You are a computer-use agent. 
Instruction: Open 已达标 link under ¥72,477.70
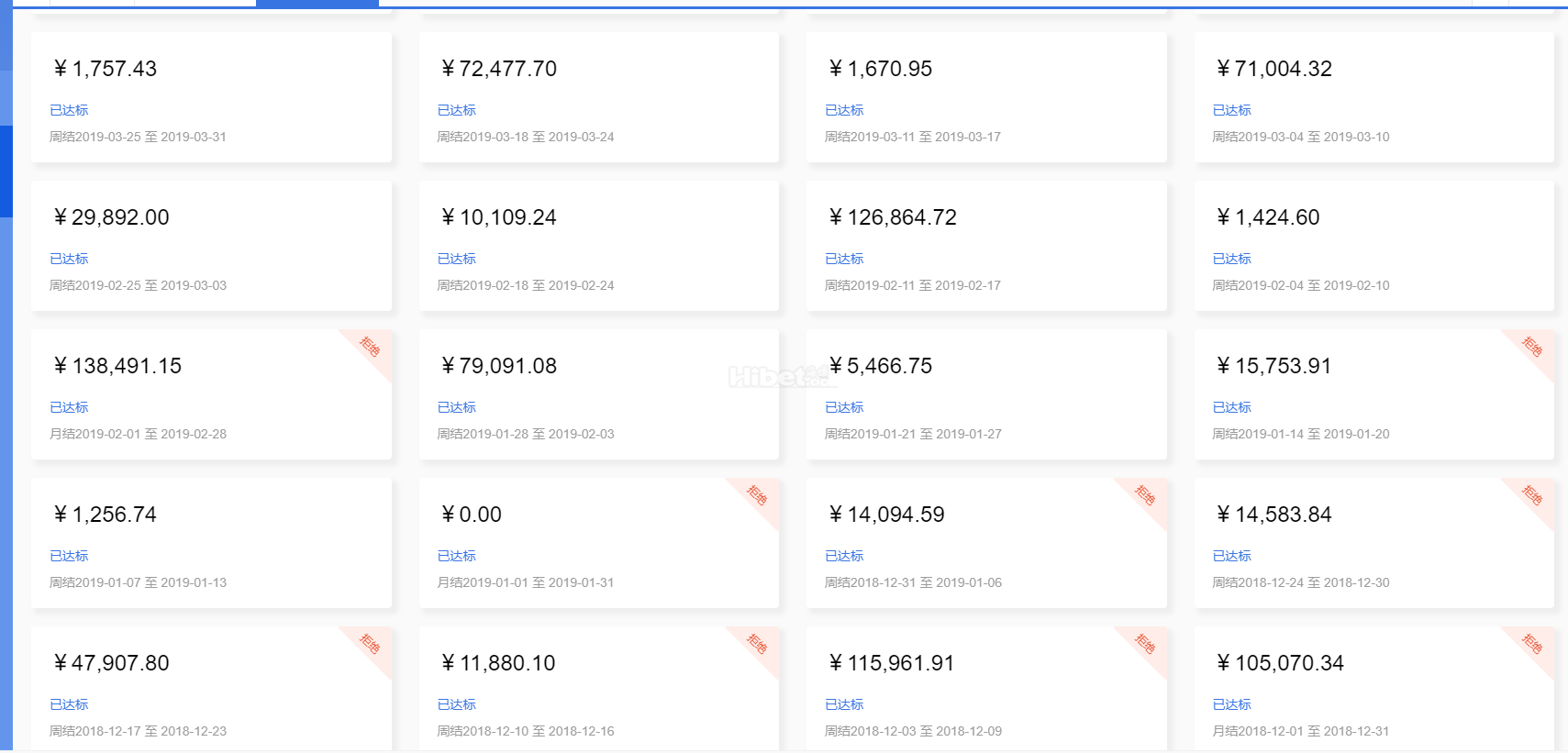[457, 110]
